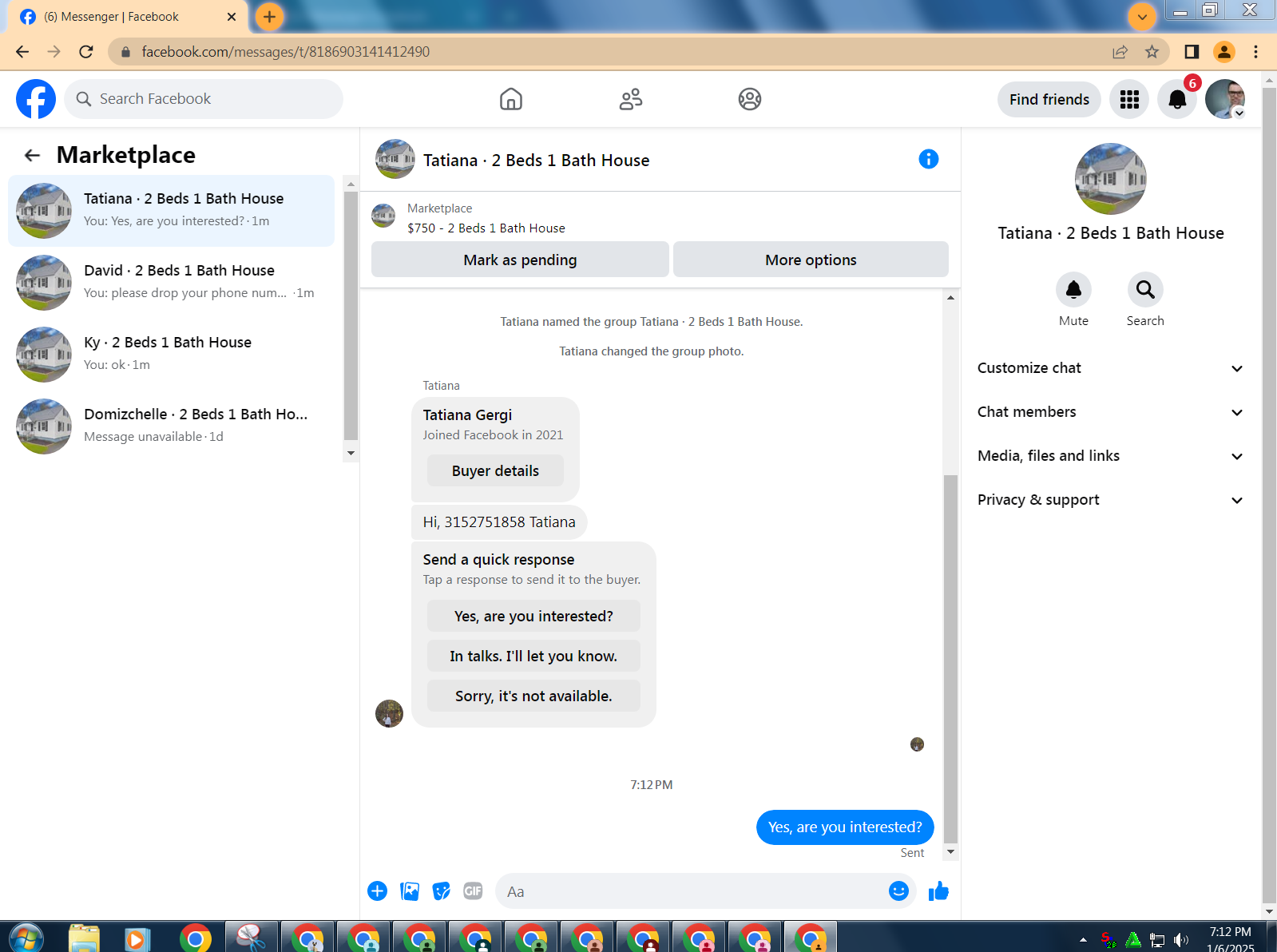Toggle Chrome side panel icon
This screenshot has width=1277, height=952.
[1192, 52]
